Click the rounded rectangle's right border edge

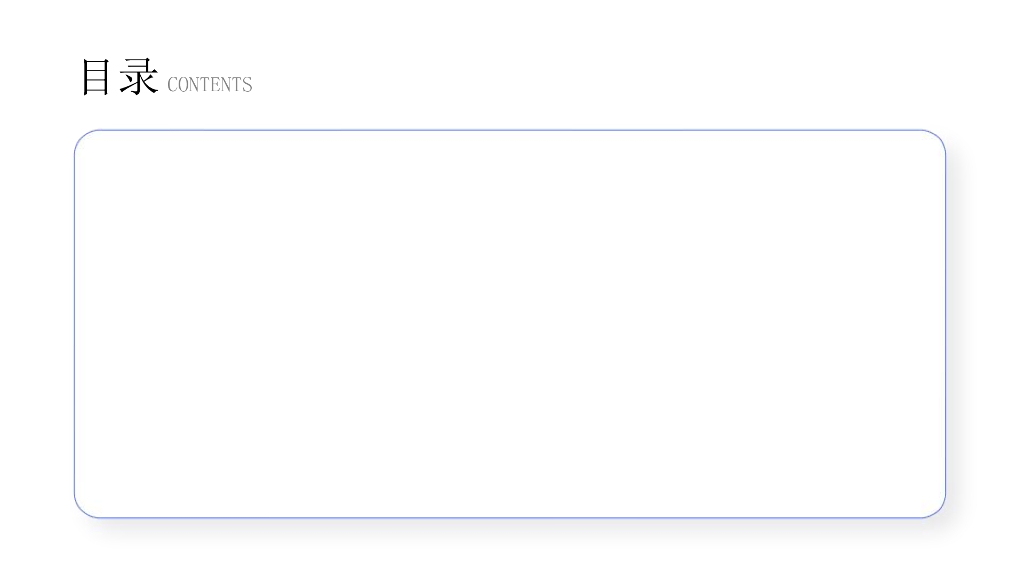tap(945, 323)
